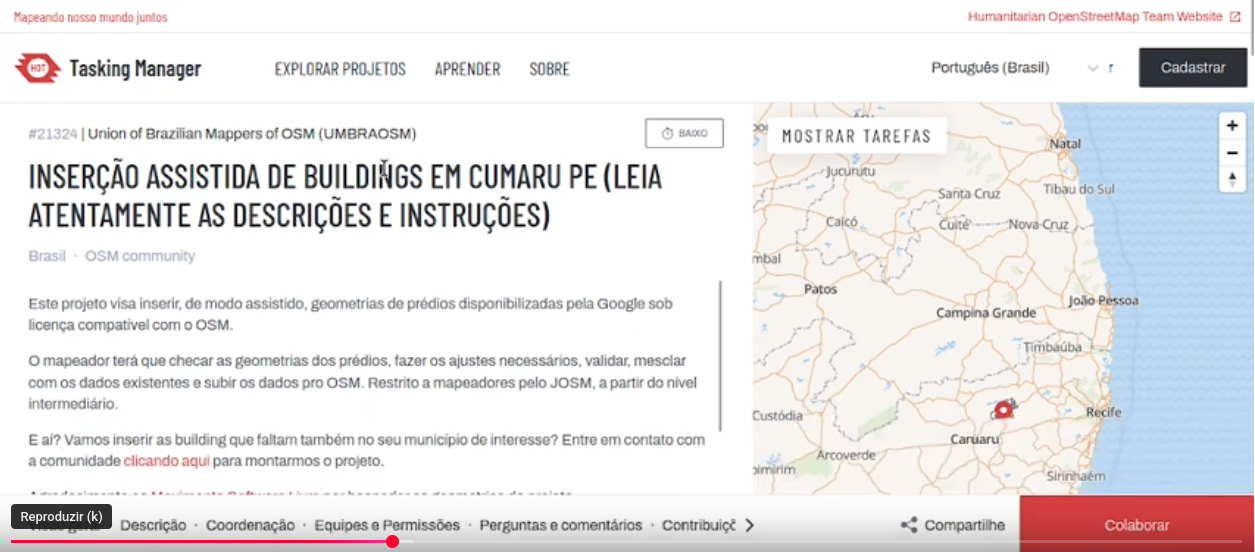Zoom in the map with plus button
Image resolution: width=1255 pixels, height=552 pixels.
(x=1232, y=126)
